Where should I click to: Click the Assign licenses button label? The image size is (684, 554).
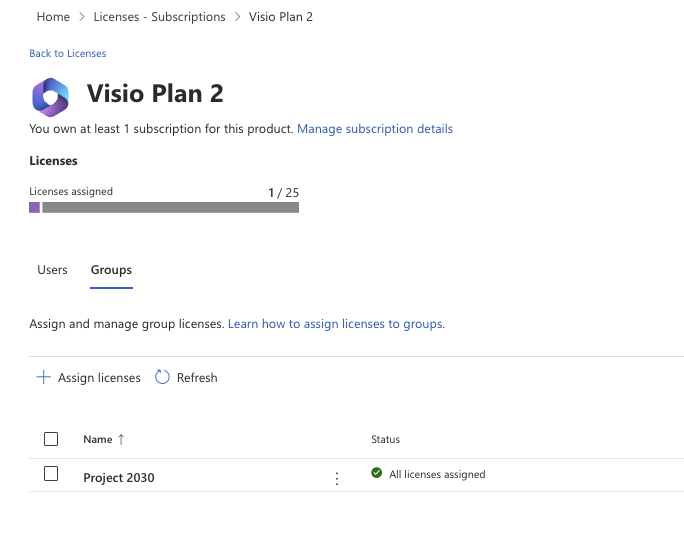[x=99, y=378]
